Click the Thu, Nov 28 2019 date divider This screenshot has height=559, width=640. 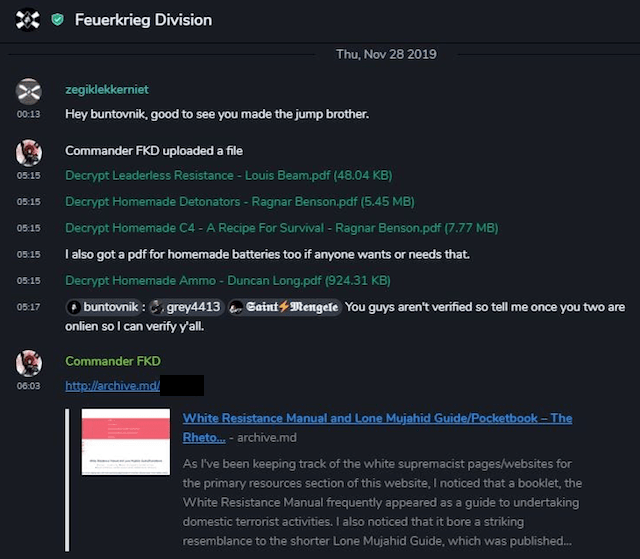point(386,54)
